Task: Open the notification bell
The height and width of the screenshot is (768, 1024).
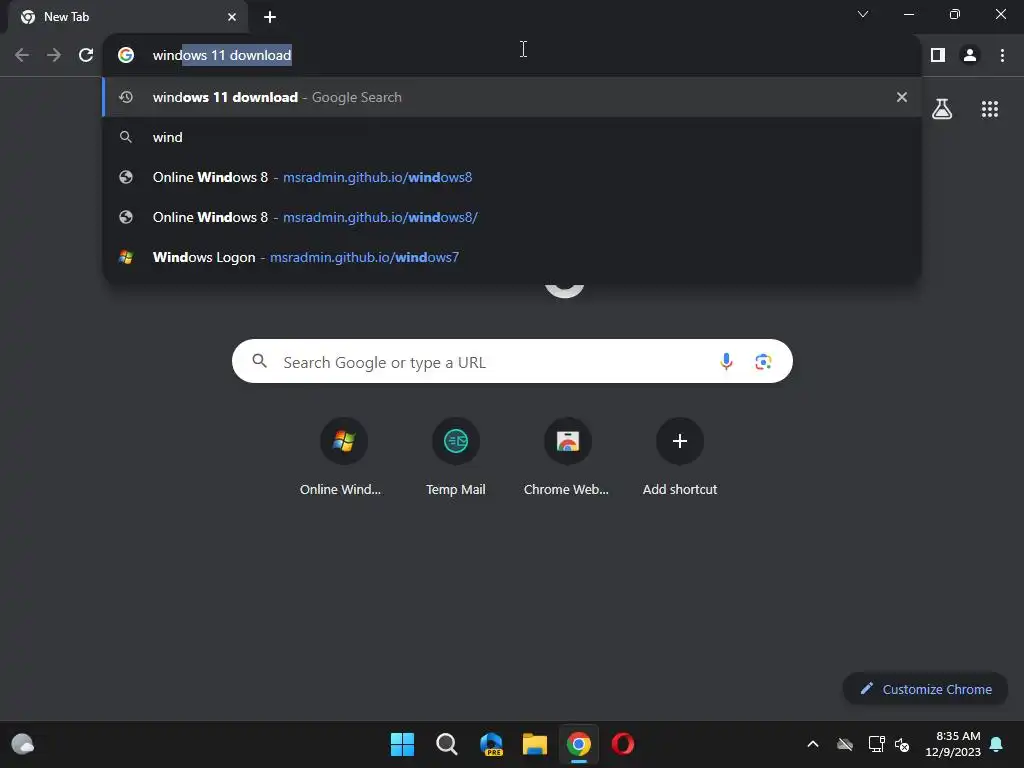Action: tap(997, 744)
